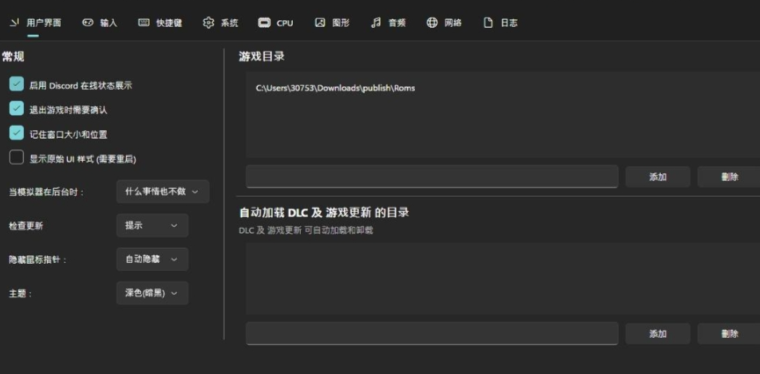Click 添加 button in the DLC directory section

tap(658, 333)
